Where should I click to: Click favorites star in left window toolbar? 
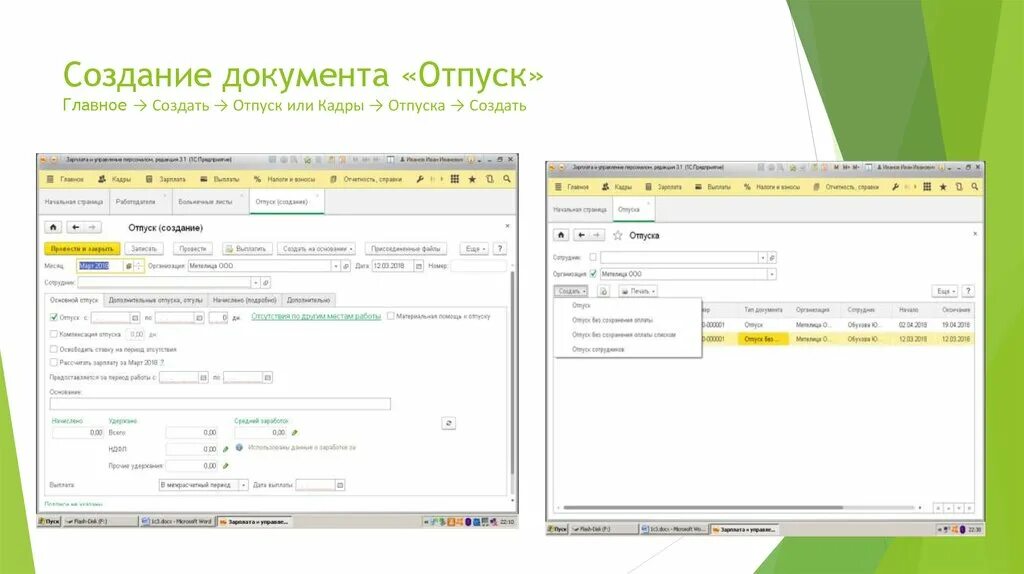click(x=472, y=179)
